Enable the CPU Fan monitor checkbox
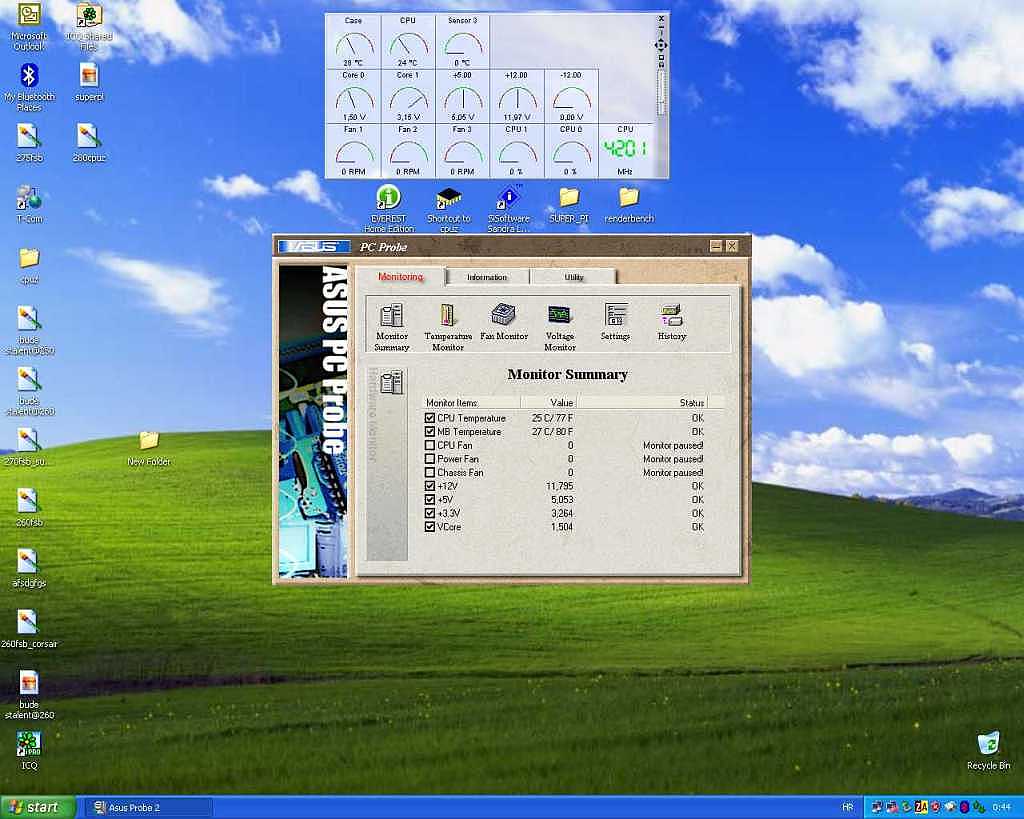The width and height of the screenshot is (1024, 819). (430, 445)
